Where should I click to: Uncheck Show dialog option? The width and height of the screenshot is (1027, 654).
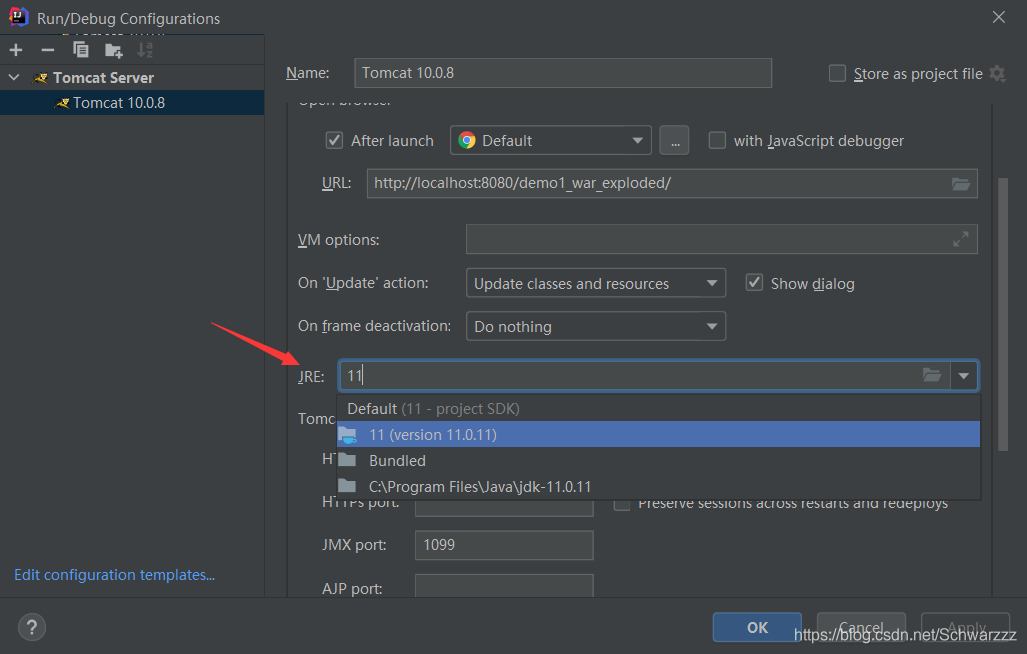click(754, 283)
